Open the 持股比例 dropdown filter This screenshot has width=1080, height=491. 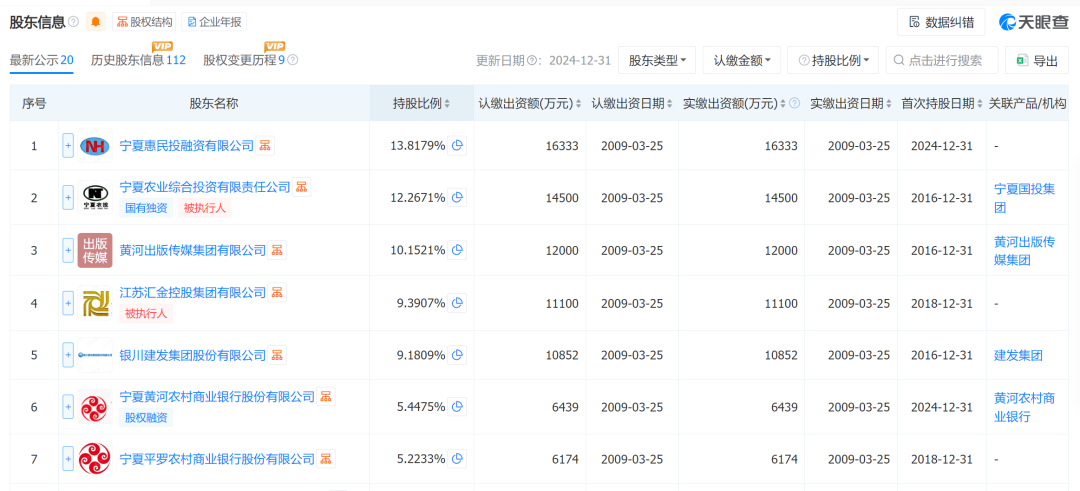833,61
